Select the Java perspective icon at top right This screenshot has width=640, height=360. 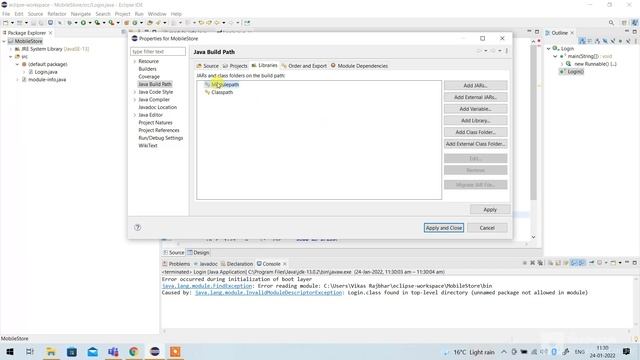[635, 23]
